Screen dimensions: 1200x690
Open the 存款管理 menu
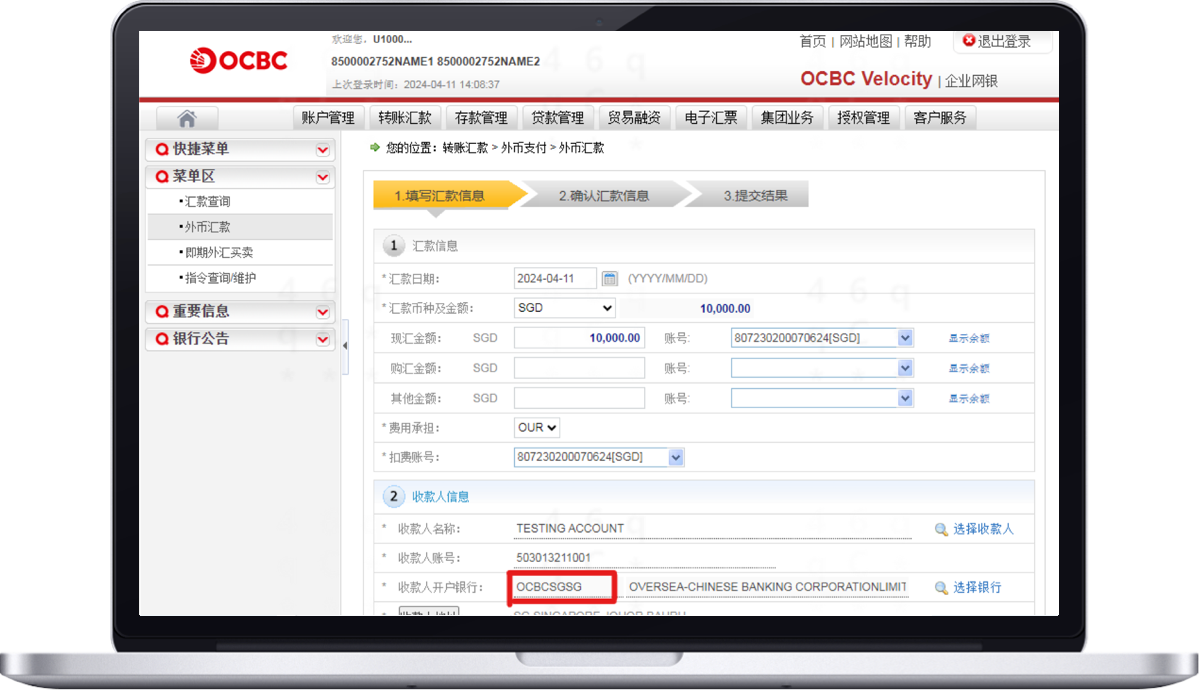[x=481, y=118]
